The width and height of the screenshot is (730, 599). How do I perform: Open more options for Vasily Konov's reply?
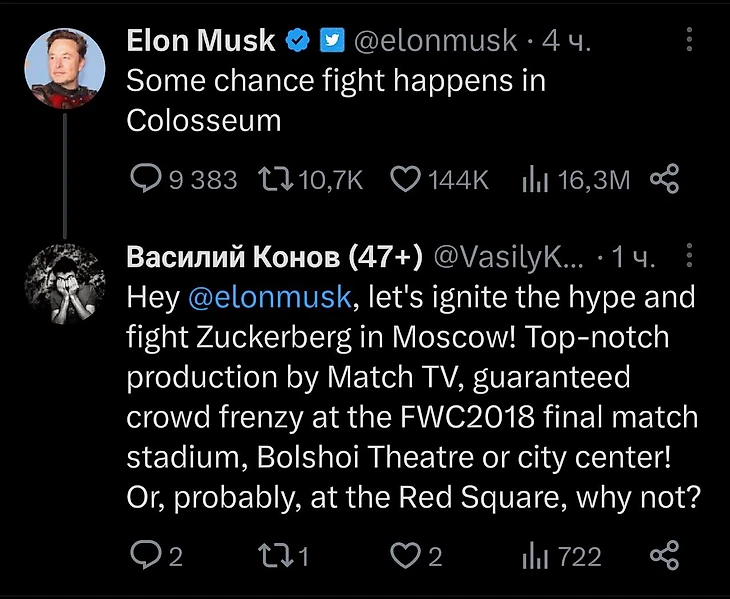(689, 258)
